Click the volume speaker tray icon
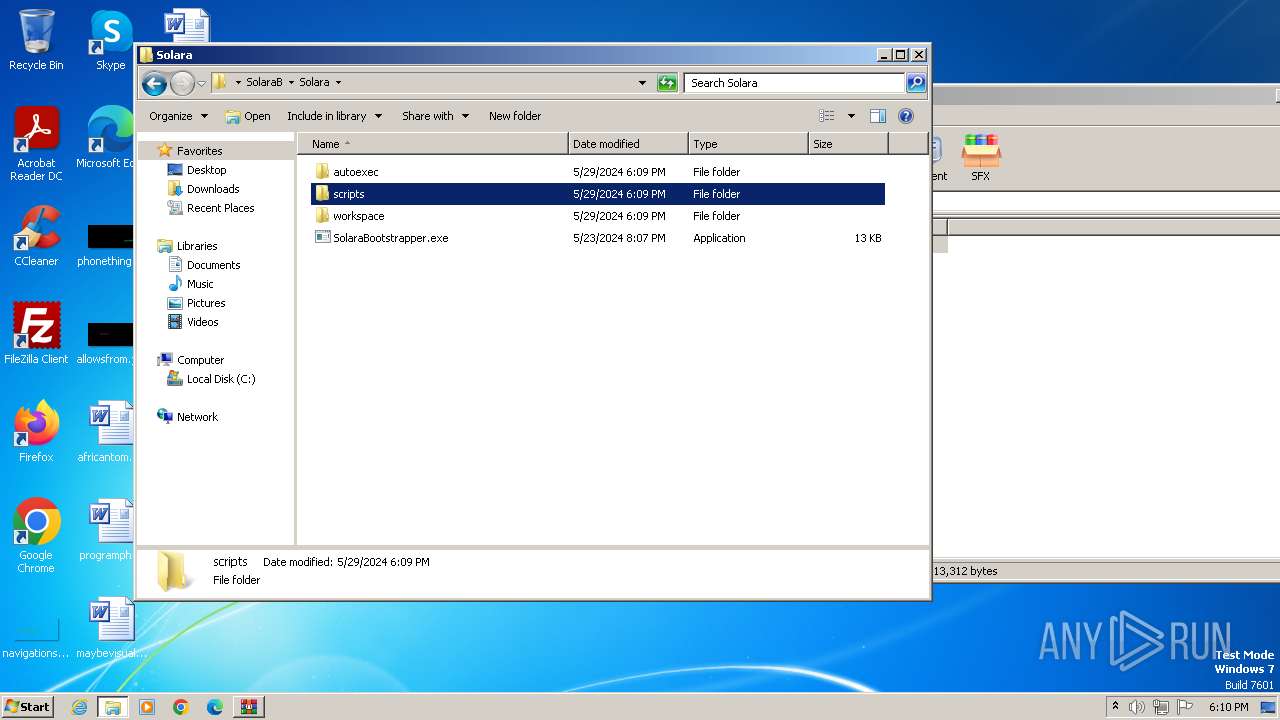1280x720 pixels. coord(1137,707)
